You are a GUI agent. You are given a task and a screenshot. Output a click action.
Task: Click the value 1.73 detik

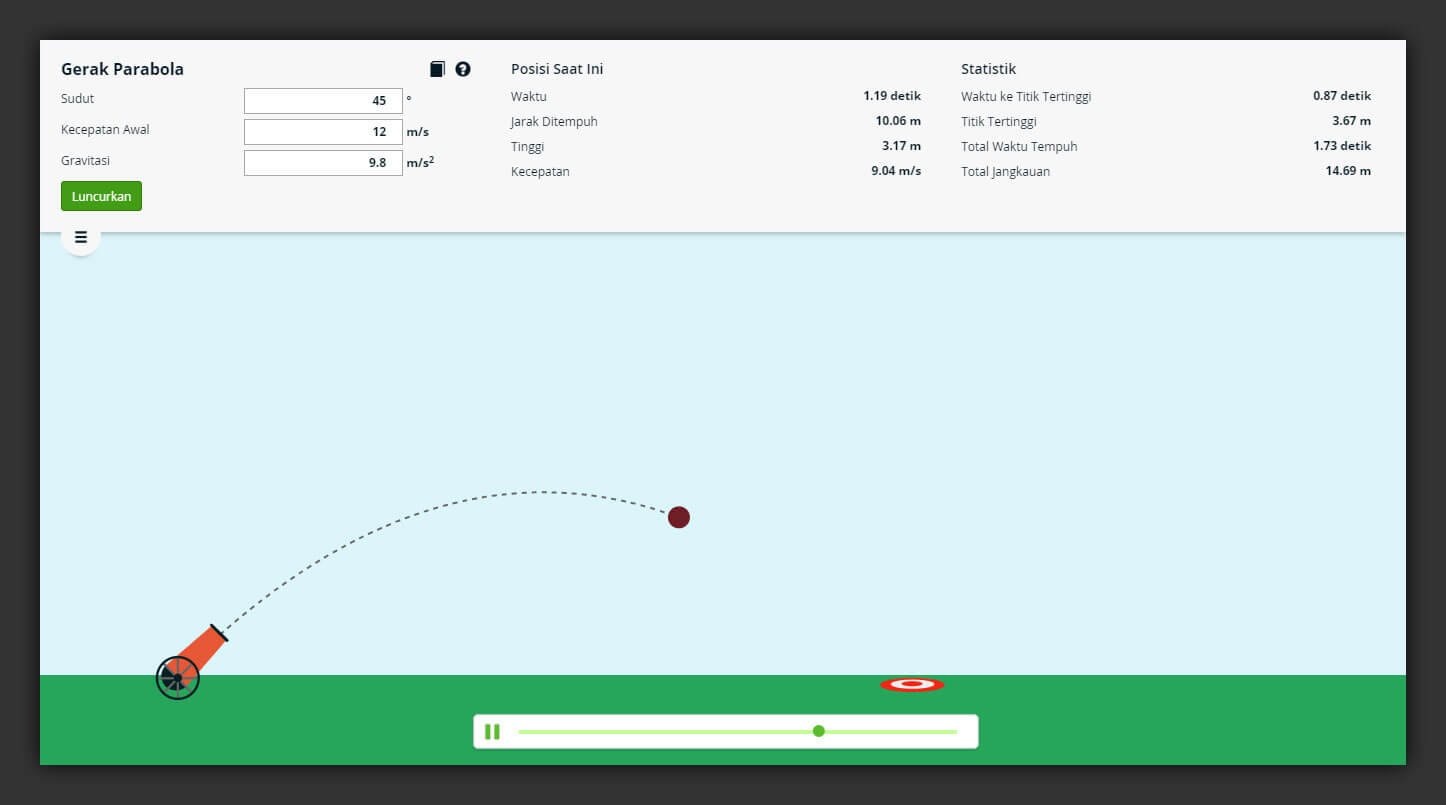point(1342,146)
